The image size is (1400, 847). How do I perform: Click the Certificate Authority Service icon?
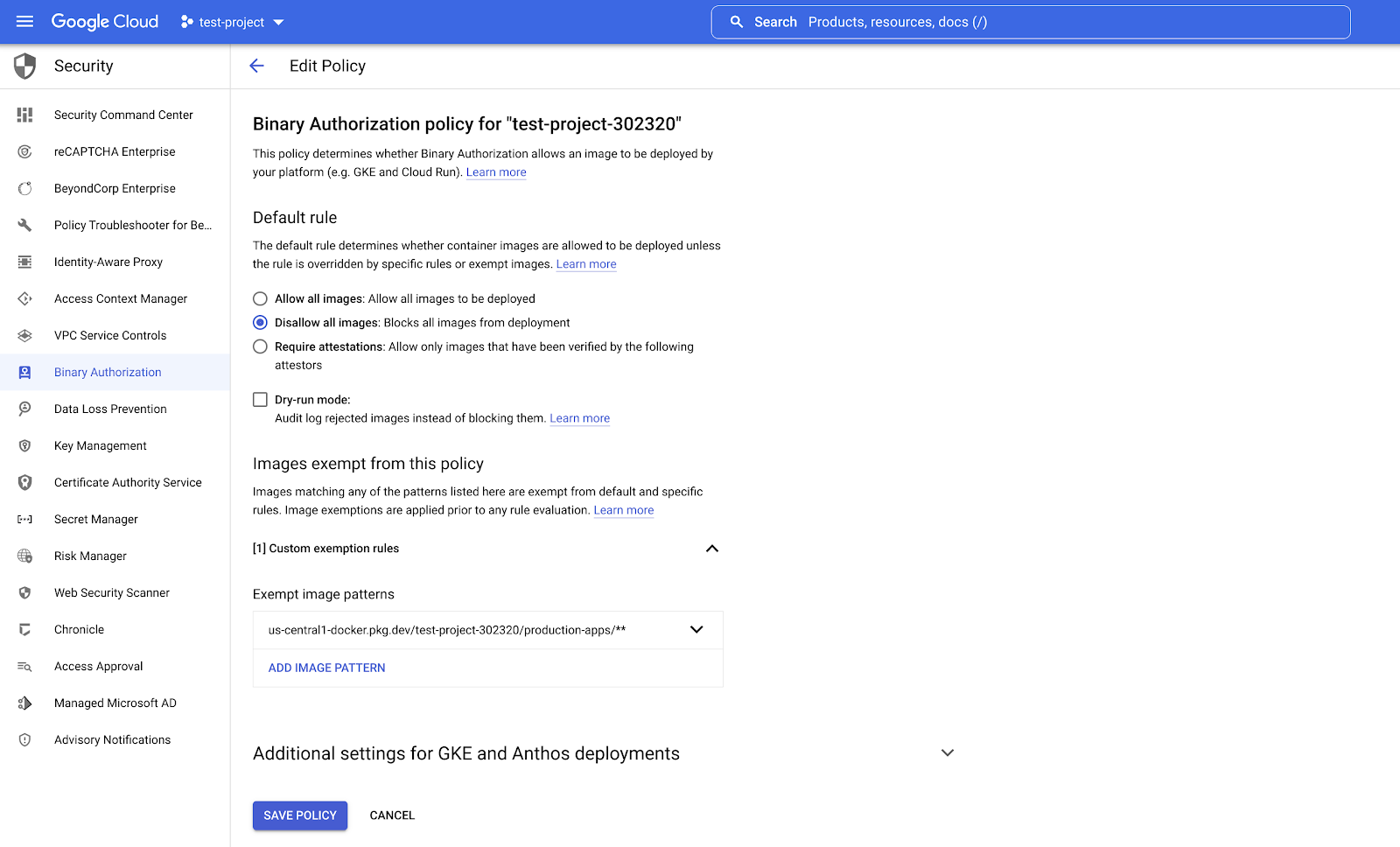click(x=24, y=482)
